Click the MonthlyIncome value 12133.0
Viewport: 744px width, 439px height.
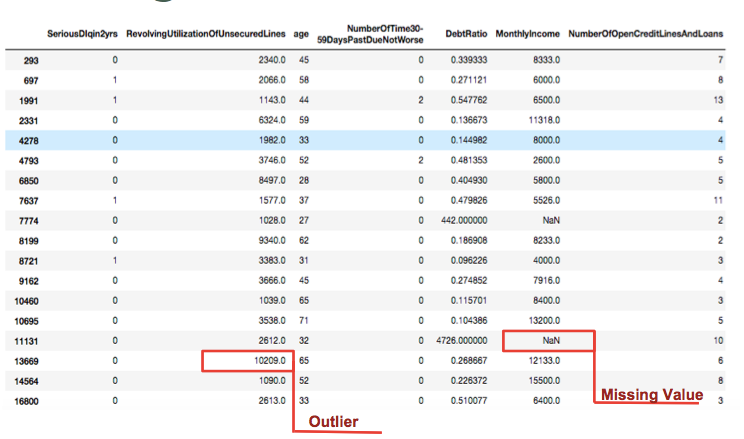544,360
